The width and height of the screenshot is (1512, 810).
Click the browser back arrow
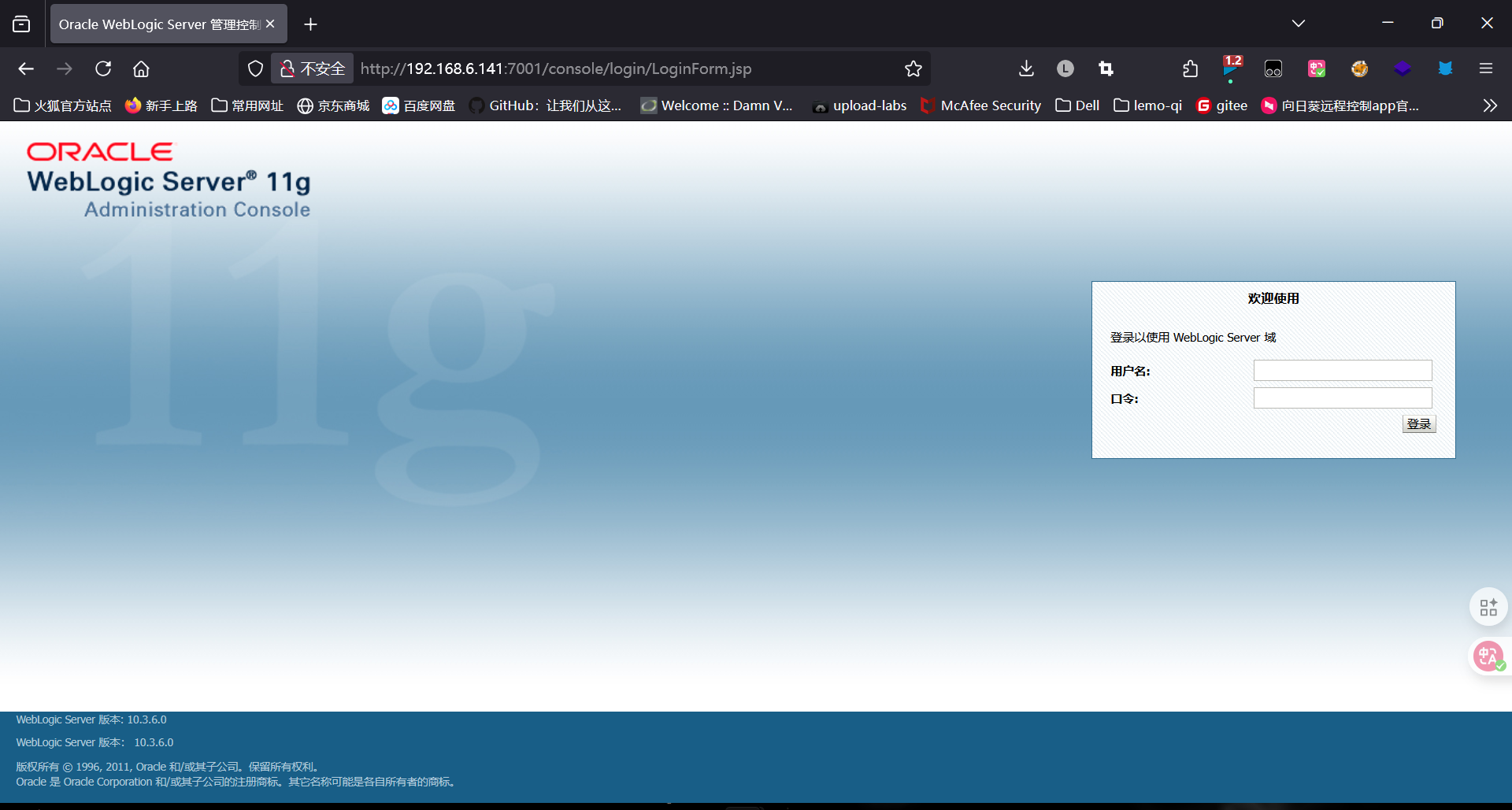26,68
